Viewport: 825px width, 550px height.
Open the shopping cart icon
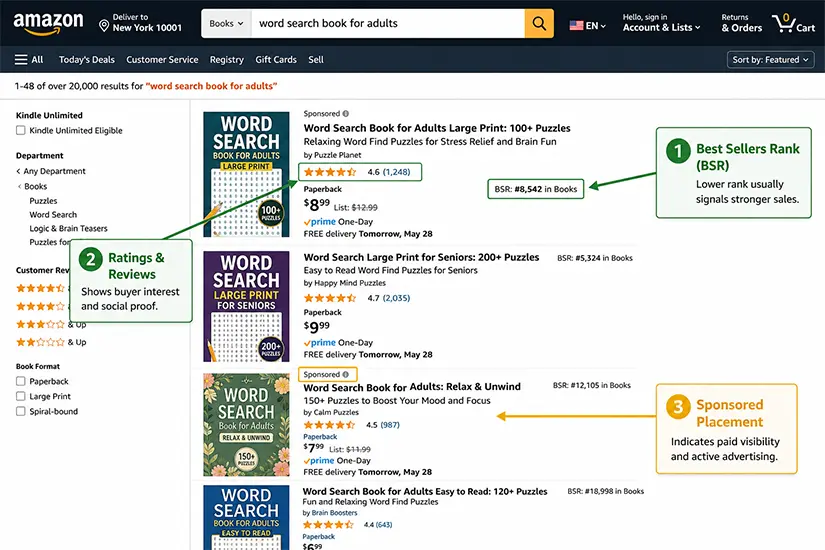(x=783, y=23)
